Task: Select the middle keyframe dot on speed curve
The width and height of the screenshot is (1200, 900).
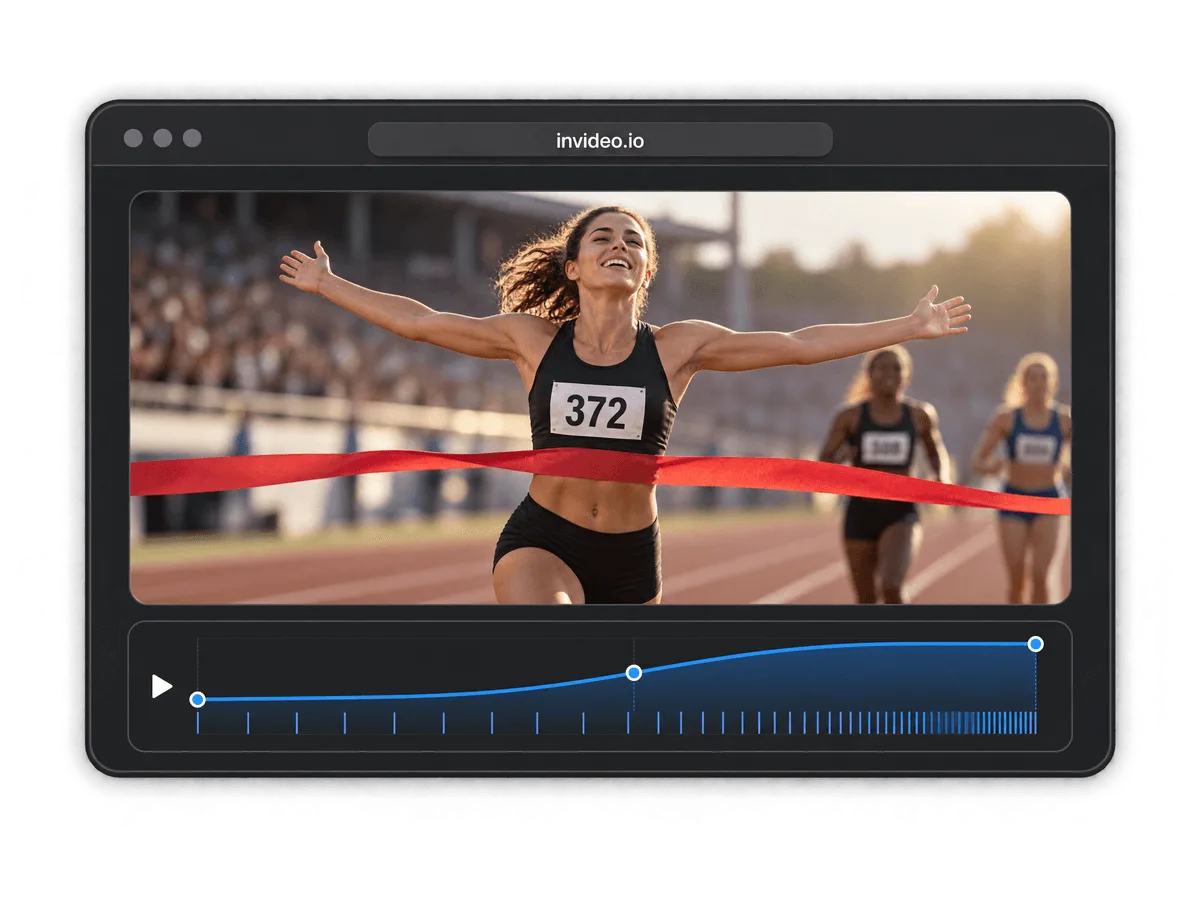Action: click(x=633, y=673)
